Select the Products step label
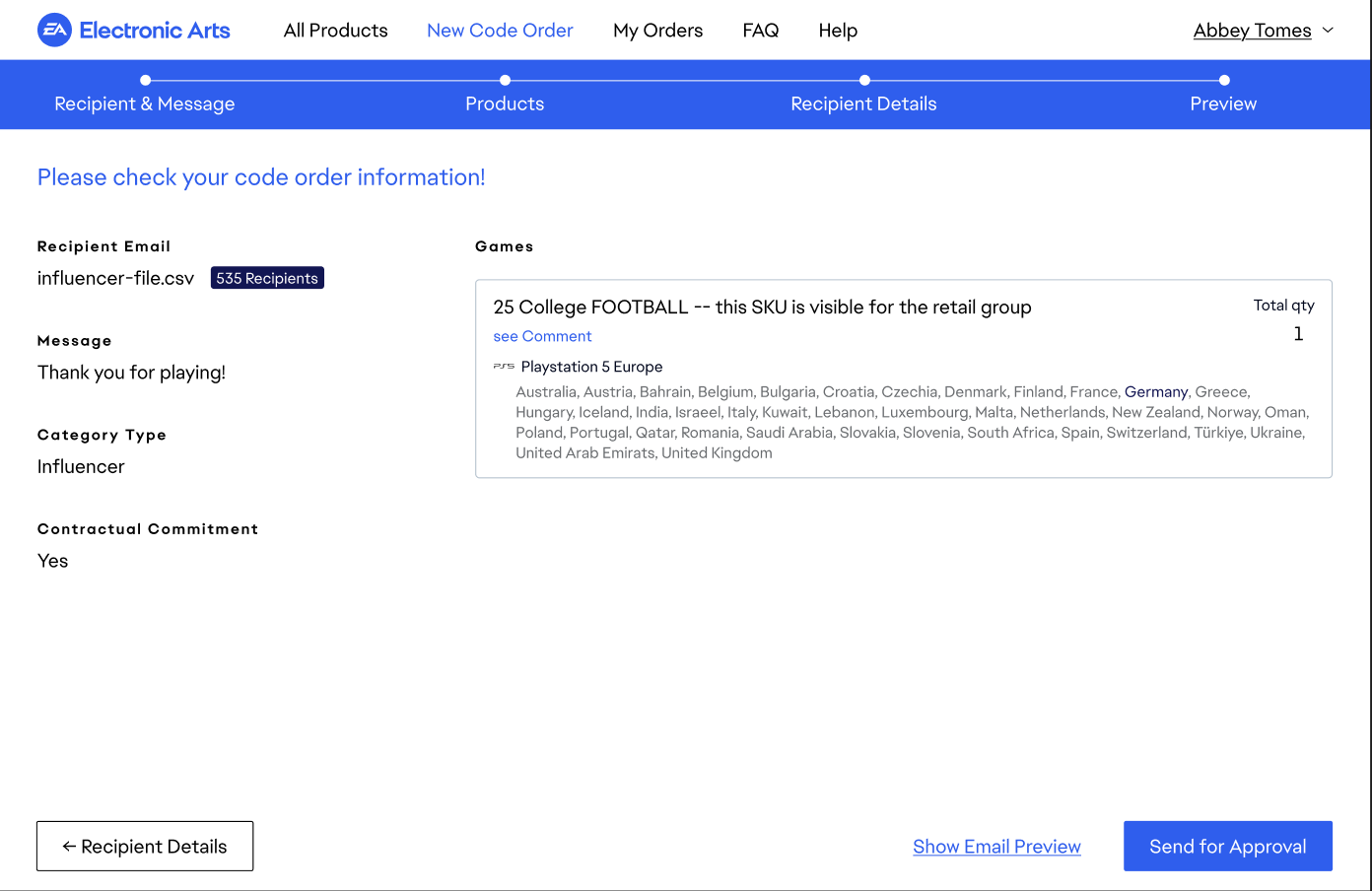 [x=505, y=103]
